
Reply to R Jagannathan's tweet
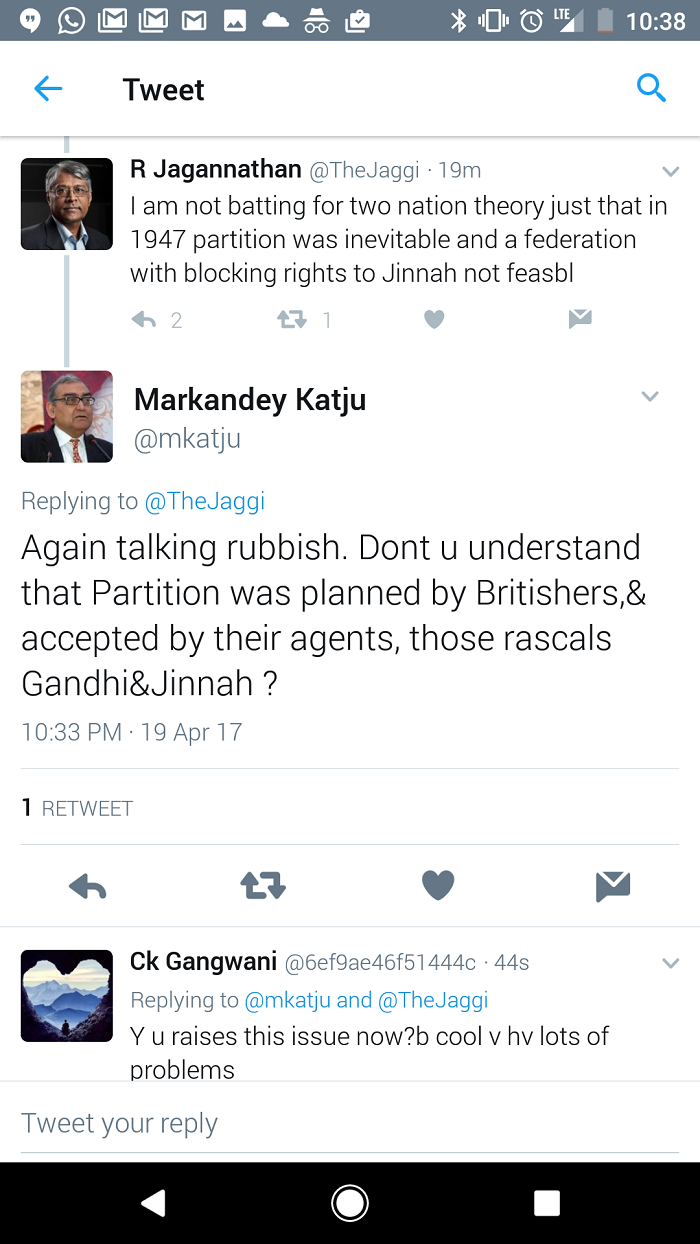(145, 320)
